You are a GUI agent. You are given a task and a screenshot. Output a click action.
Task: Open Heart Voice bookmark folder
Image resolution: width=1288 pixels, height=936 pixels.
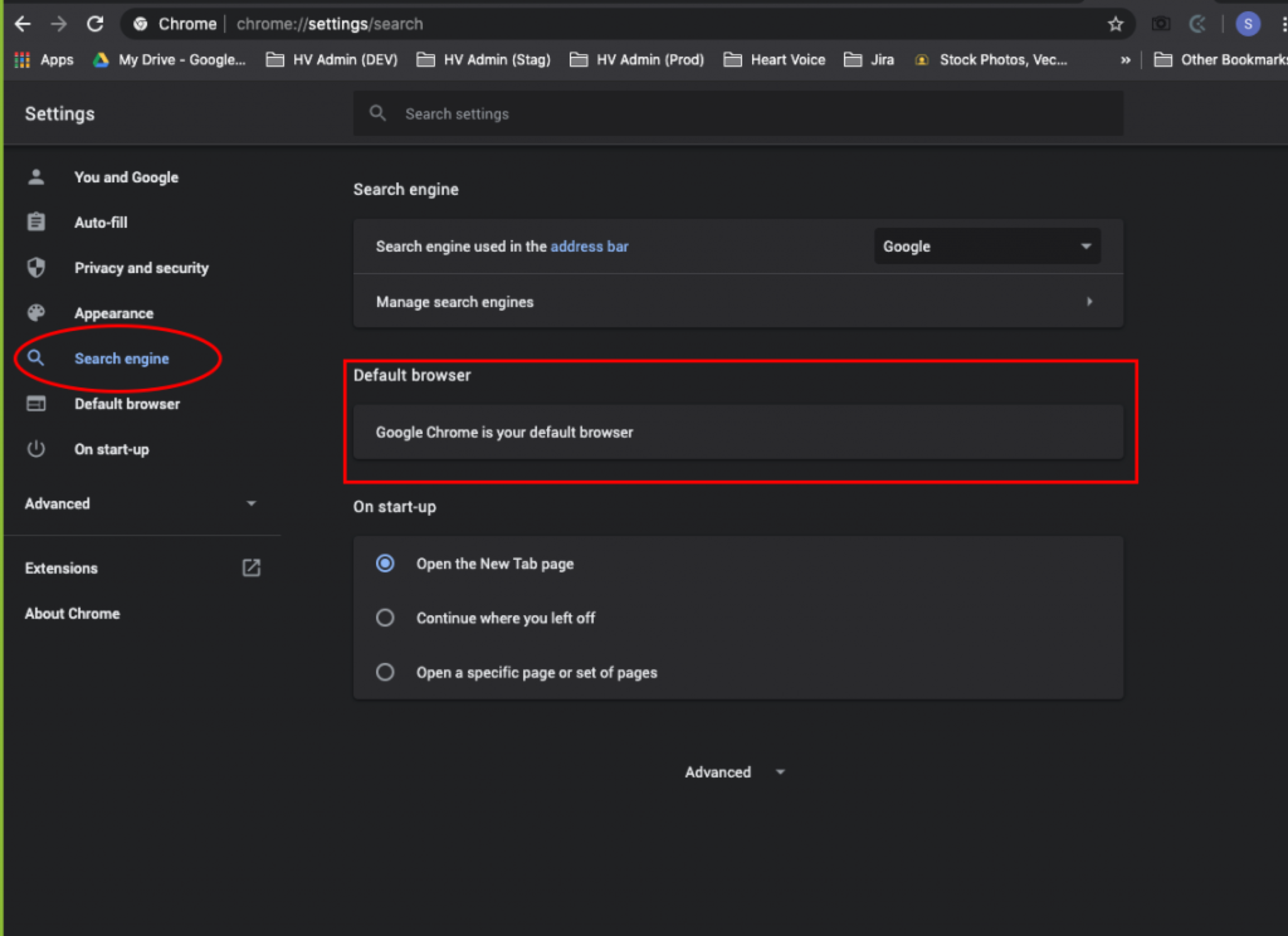tap(774, 60)
